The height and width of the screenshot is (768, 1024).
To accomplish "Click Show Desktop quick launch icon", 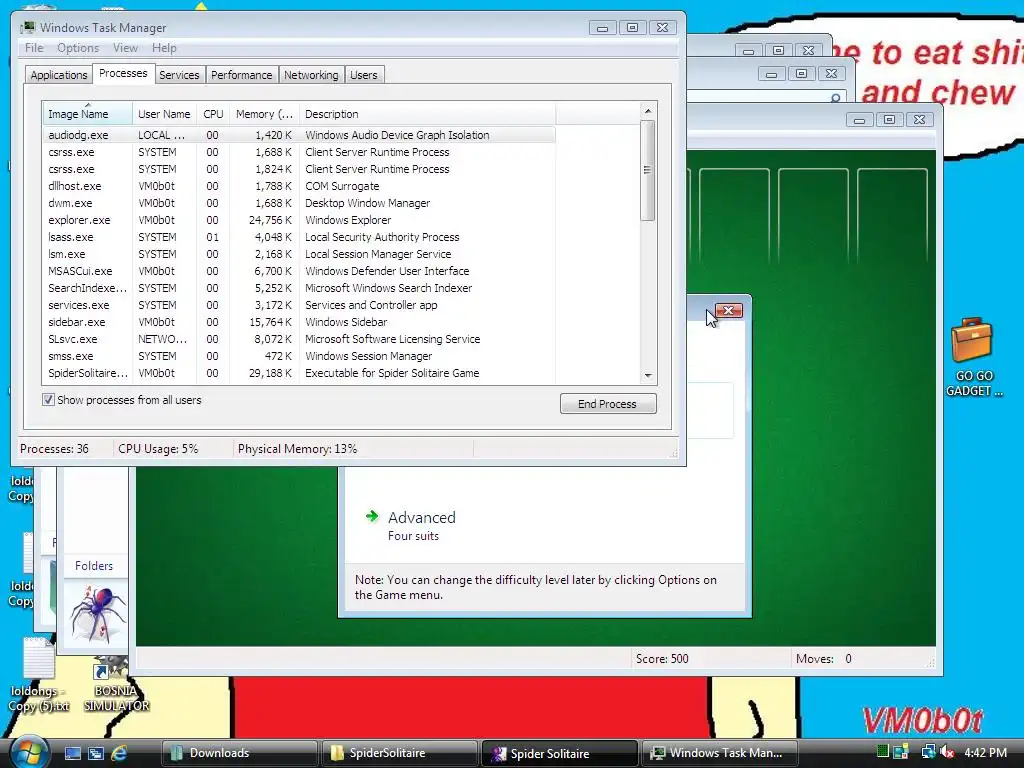I will point(72,753).
